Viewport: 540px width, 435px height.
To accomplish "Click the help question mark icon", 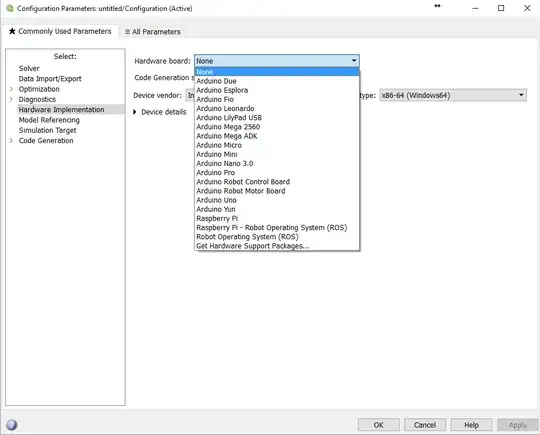I will [x=11, y=425].
